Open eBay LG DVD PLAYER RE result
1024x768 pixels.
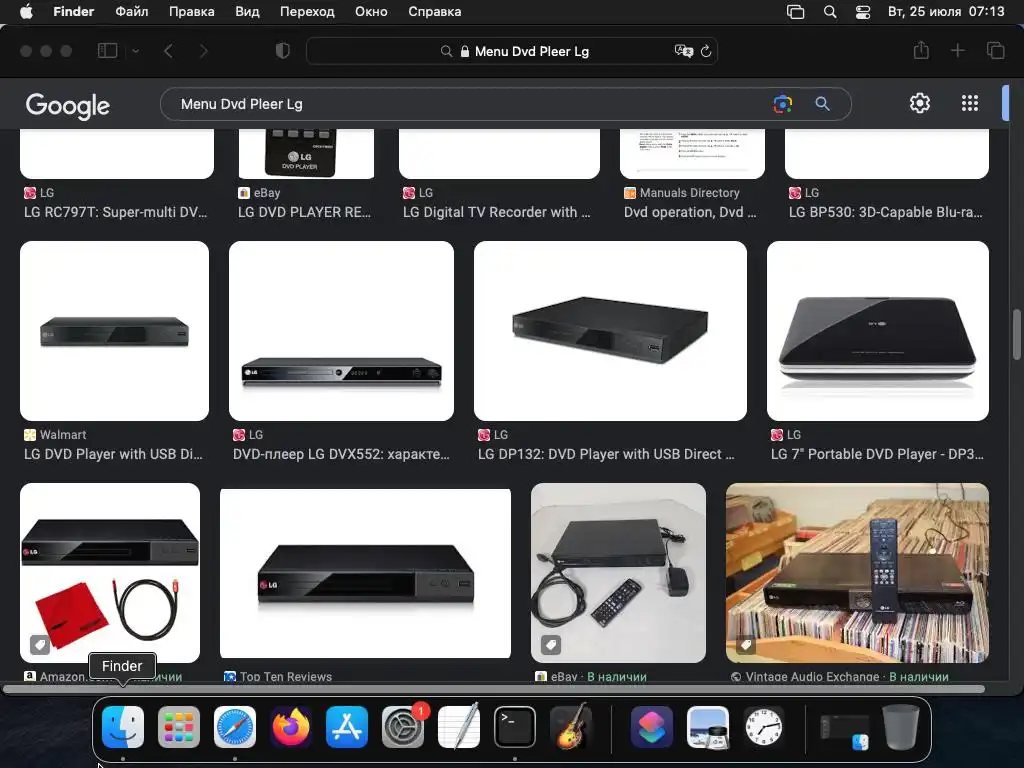pyautogui.click(x=304, y=212)
